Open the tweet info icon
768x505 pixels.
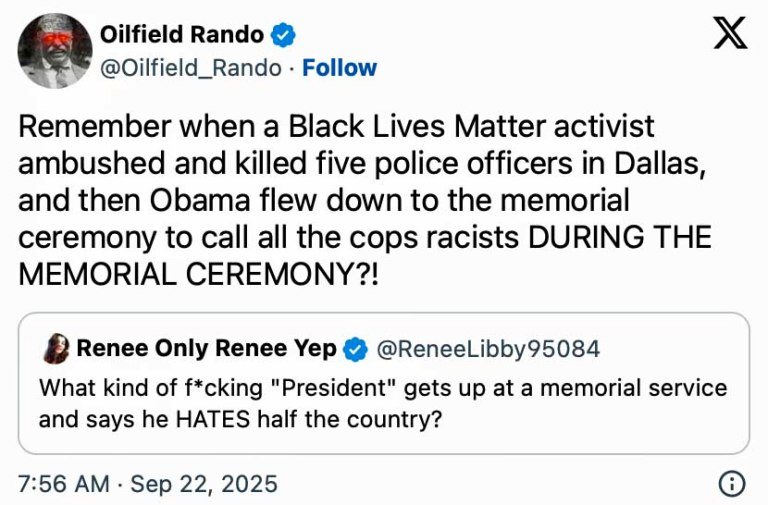click(x=732, y=485)
